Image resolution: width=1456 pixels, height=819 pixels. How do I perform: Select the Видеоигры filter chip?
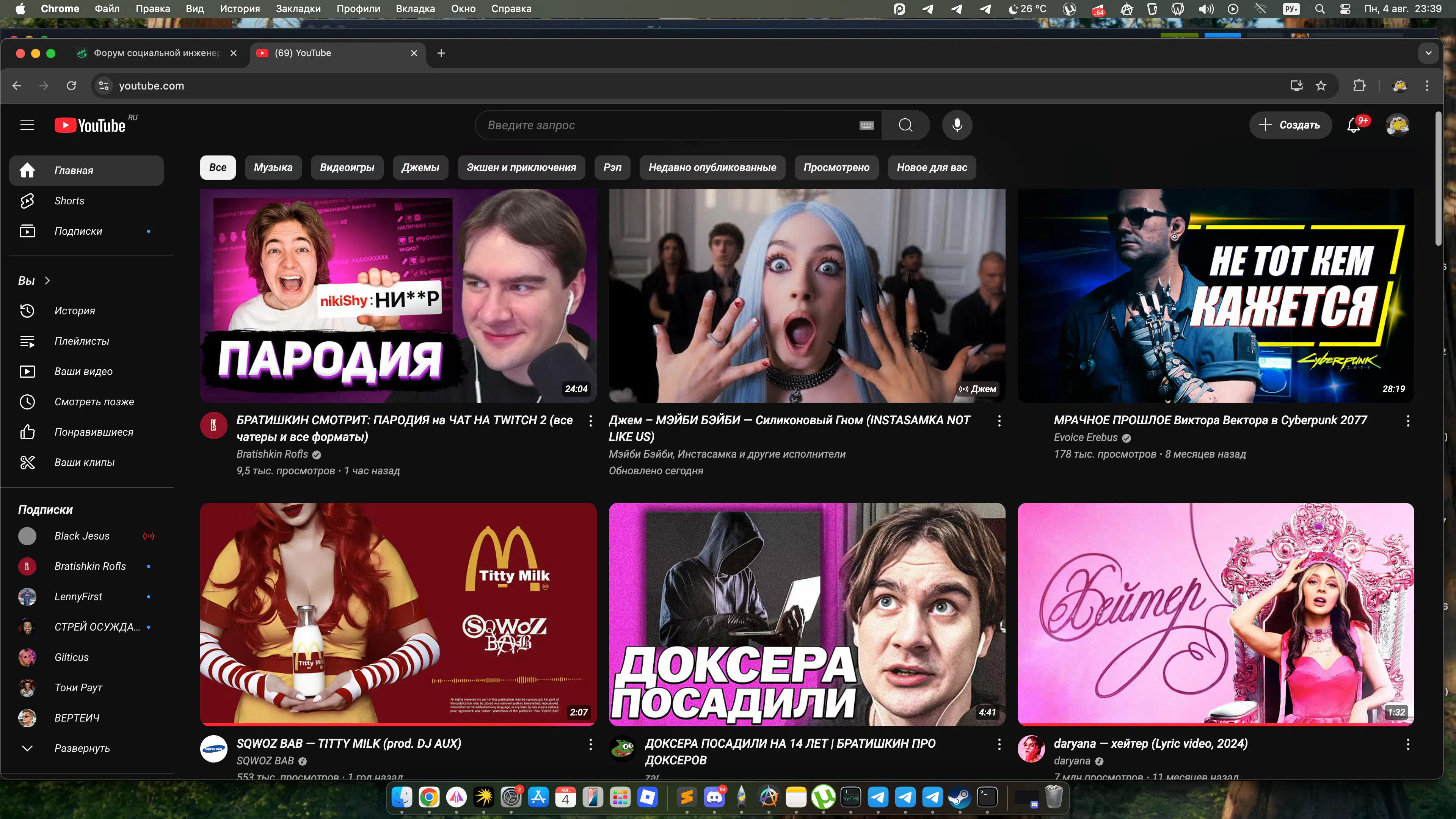[x=347, y=167]
